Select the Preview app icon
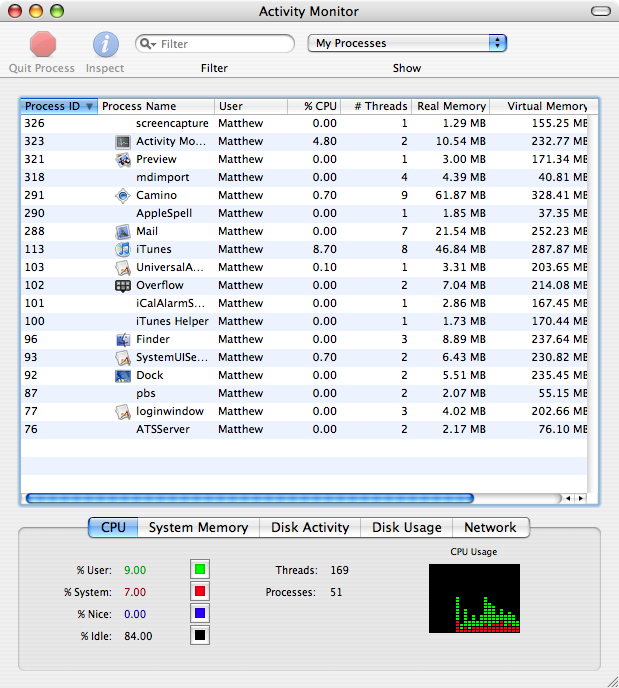The height and width of the screenshot is (688, 619). click(123, 160)
